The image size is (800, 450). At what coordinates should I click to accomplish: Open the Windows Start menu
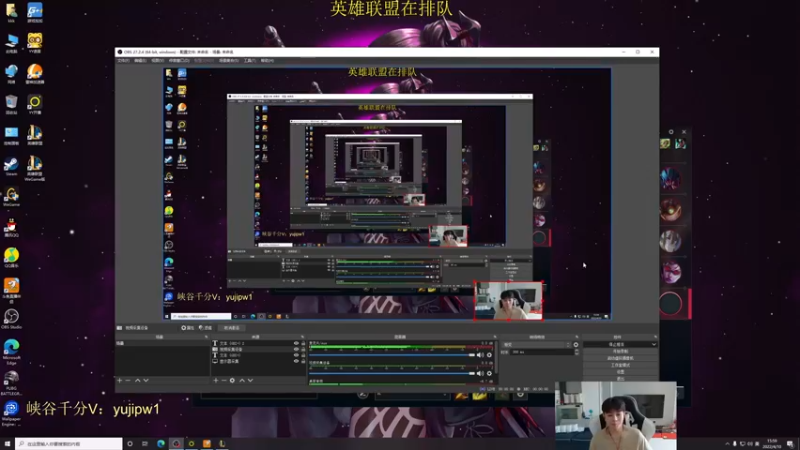7,444
